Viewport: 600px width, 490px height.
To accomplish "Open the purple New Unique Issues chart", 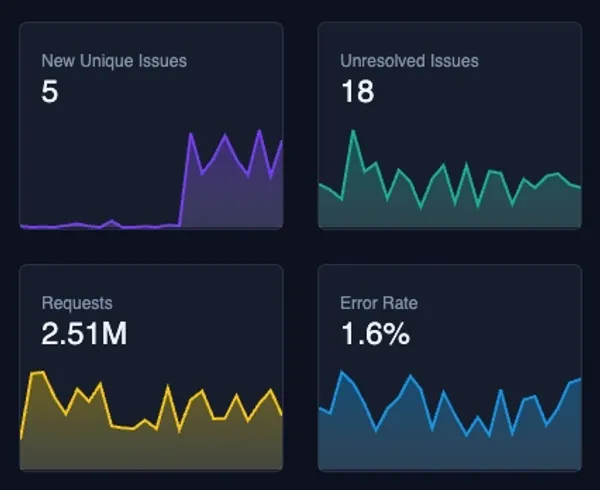I will coord(230,190).
